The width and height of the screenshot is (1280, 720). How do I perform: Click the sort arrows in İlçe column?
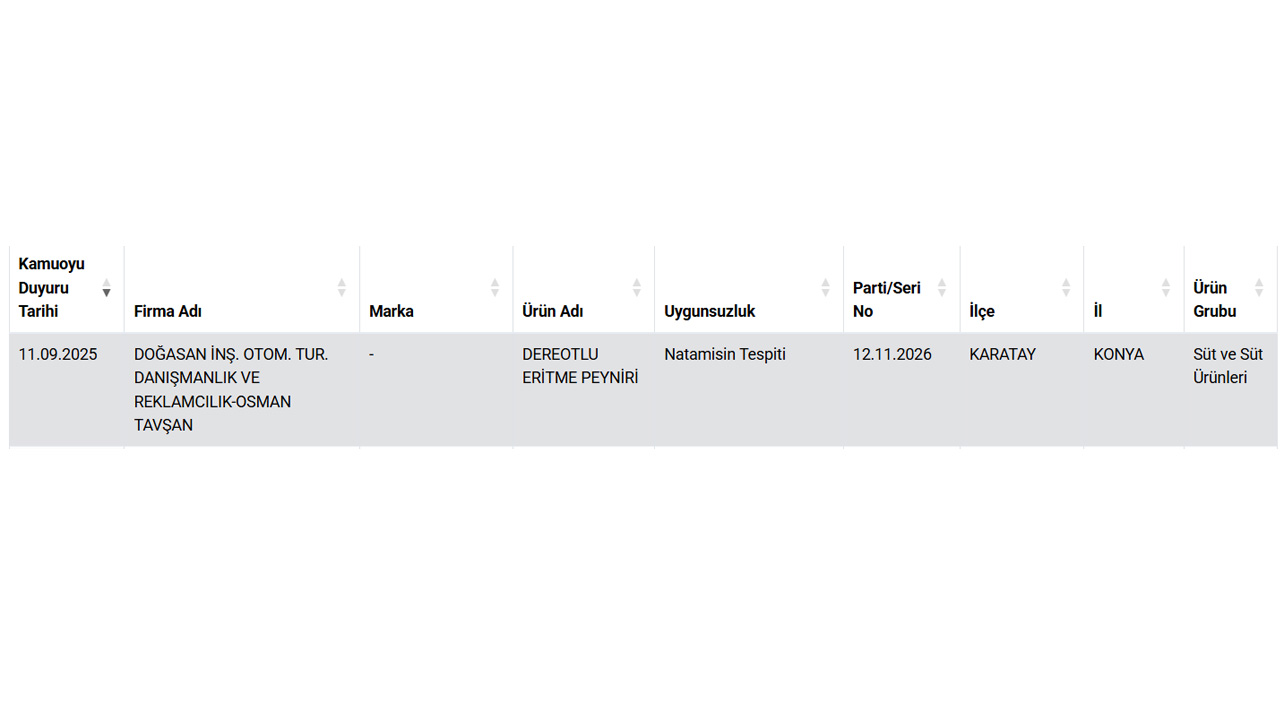point(1065,288)
